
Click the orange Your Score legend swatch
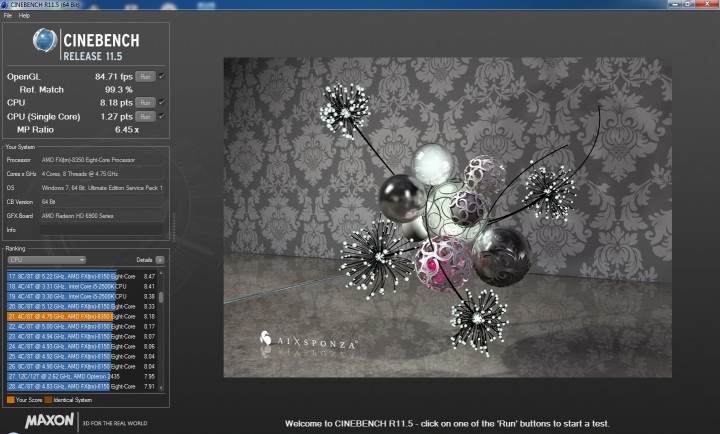point(11,400)
